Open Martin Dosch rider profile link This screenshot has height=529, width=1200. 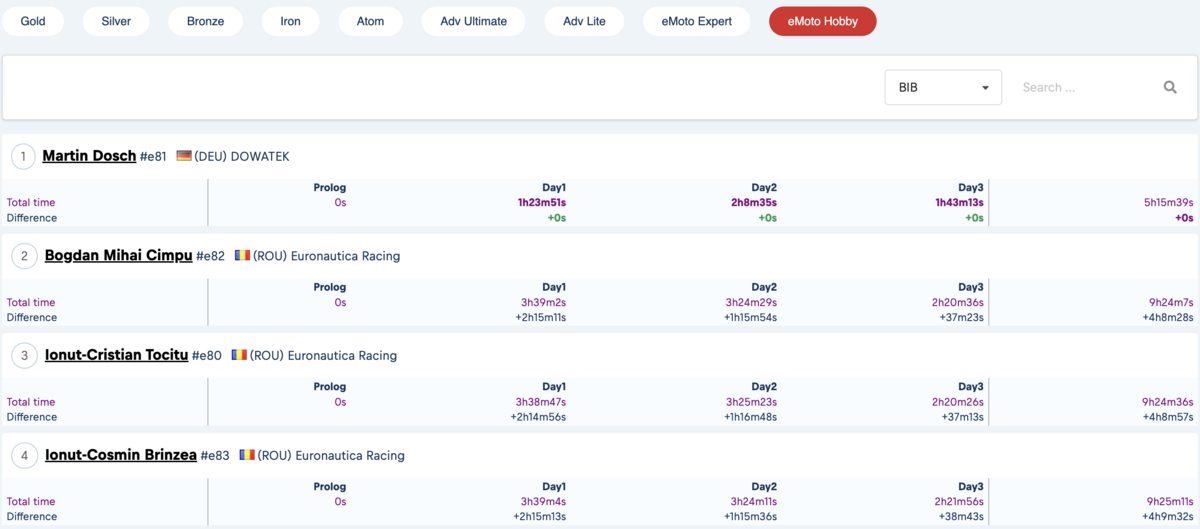(x=89, y=156)
